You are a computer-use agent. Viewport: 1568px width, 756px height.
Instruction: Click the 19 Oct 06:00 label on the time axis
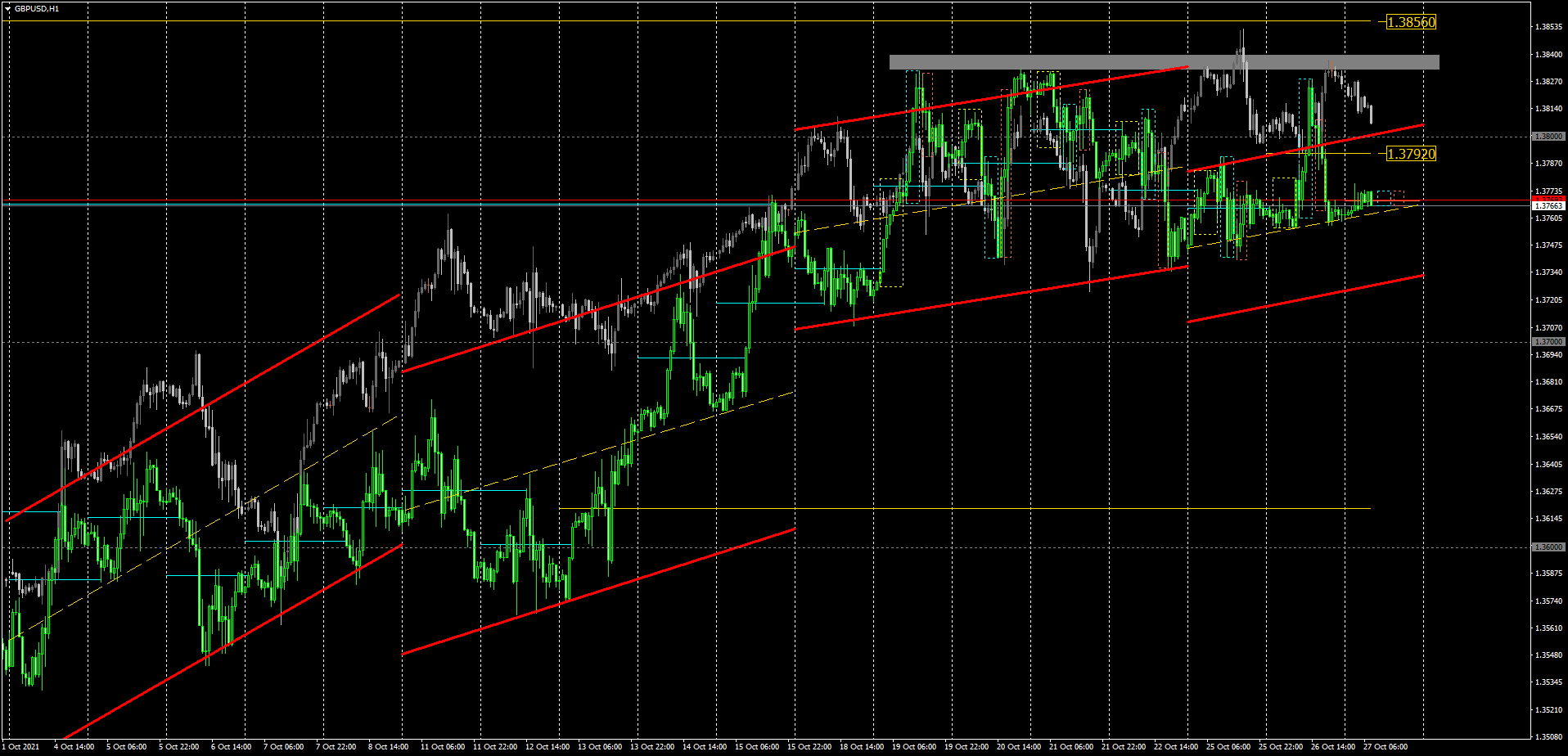click(914, 747)
